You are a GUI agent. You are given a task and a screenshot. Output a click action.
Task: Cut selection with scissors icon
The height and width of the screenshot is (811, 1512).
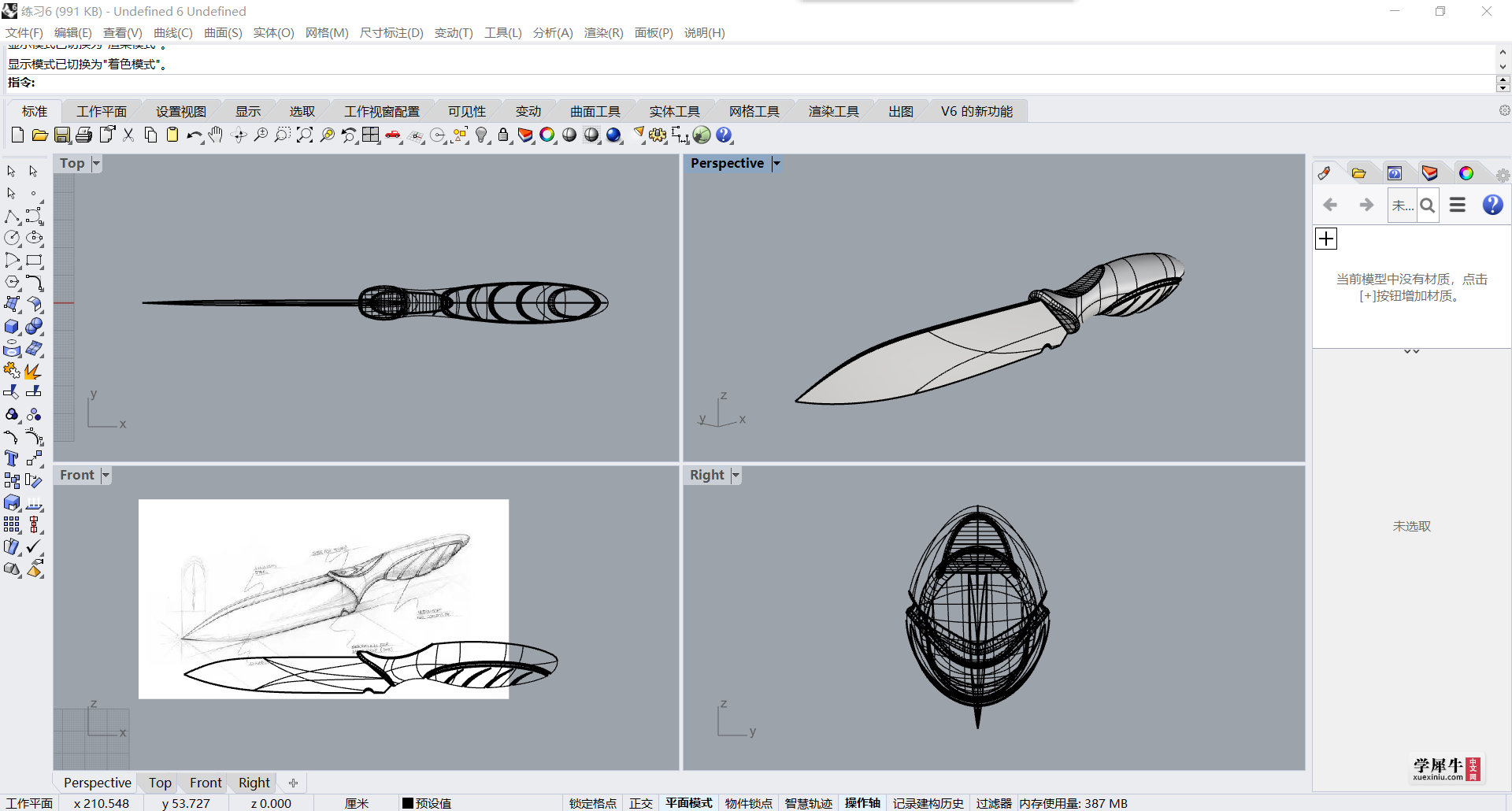point(128,135)
